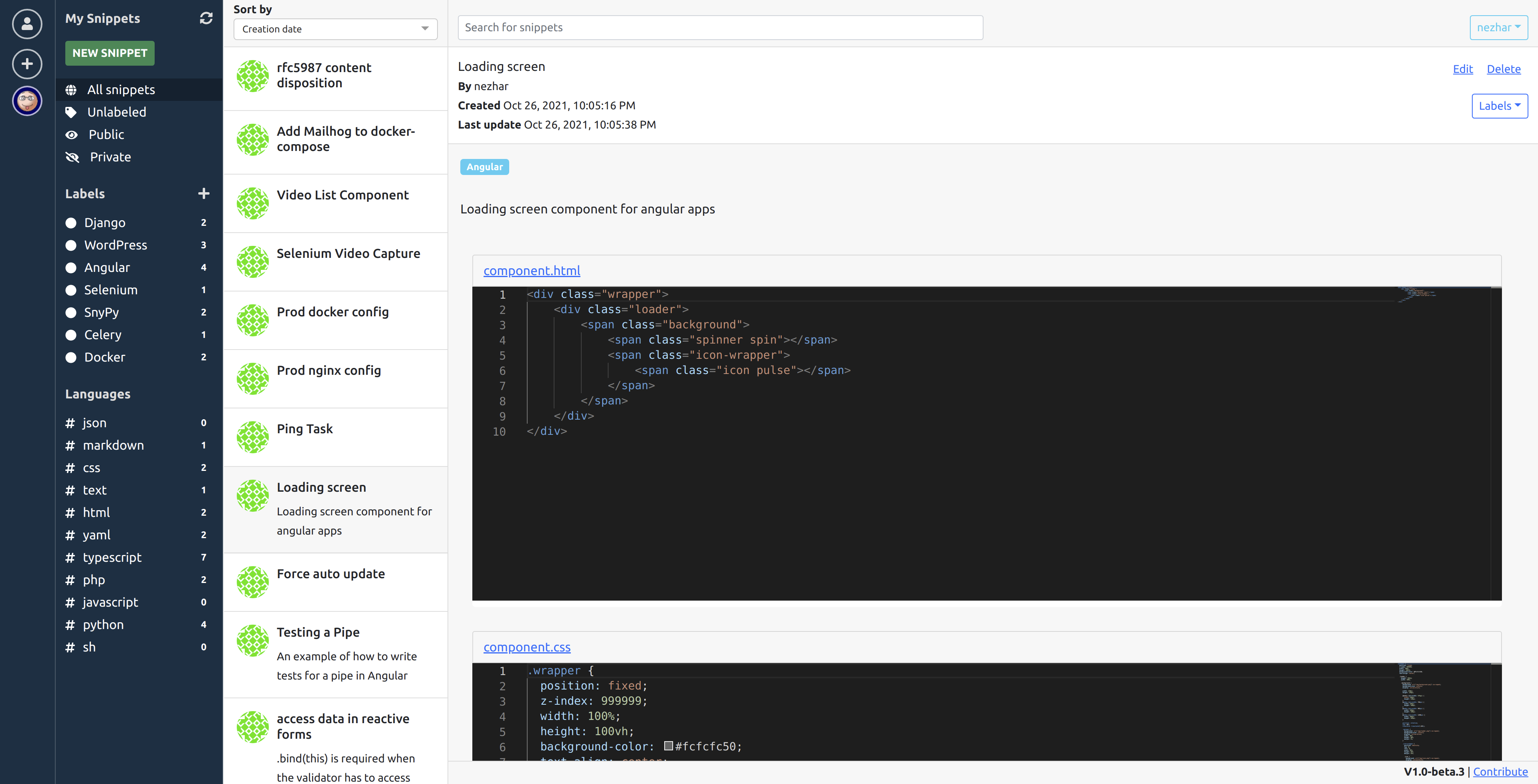
Task: Select the Angular label circle in sidebar
Action: click(71, 268)
